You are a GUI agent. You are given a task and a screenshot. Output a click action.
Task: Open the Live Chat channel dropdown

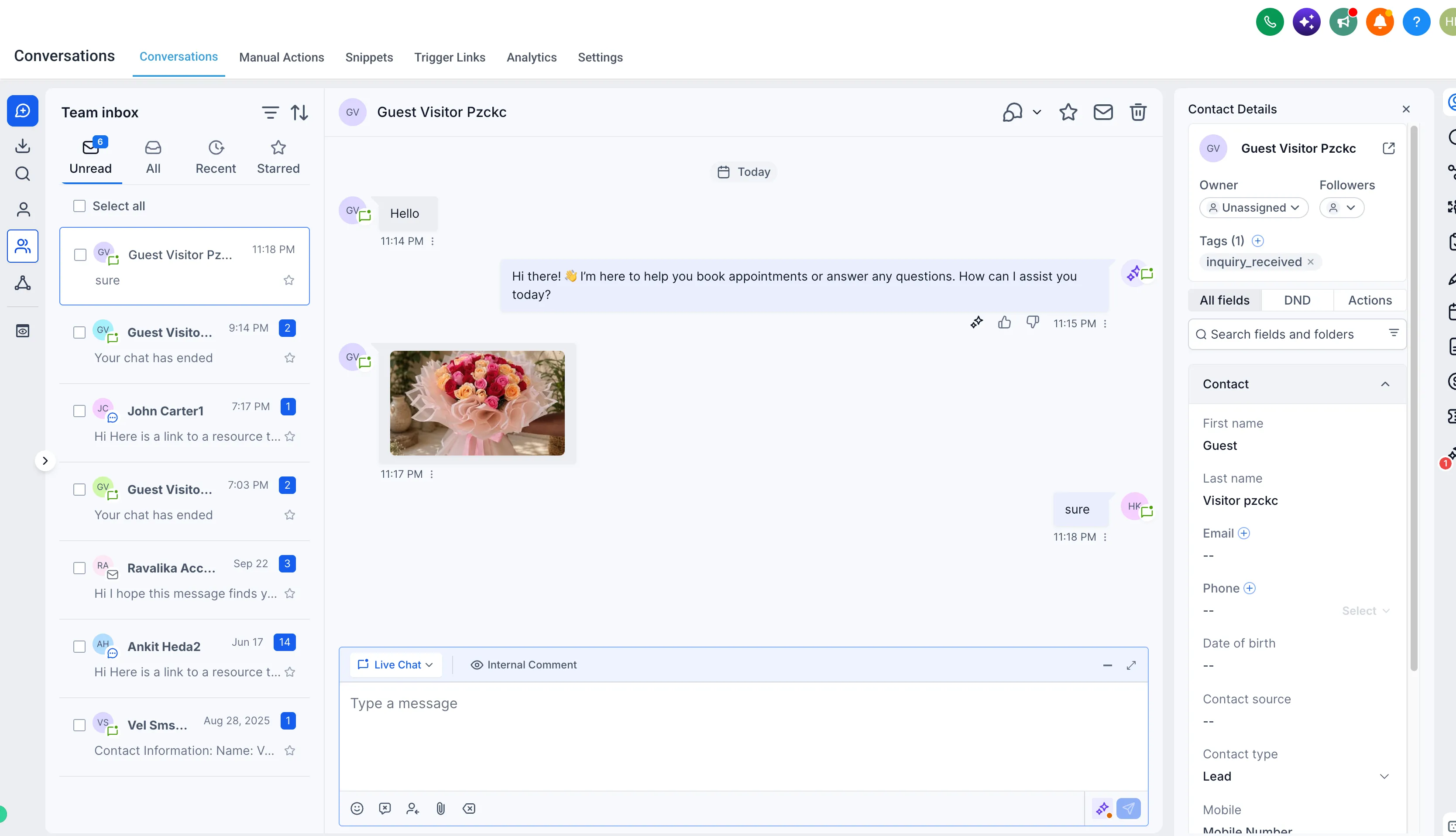click(395, 665)
